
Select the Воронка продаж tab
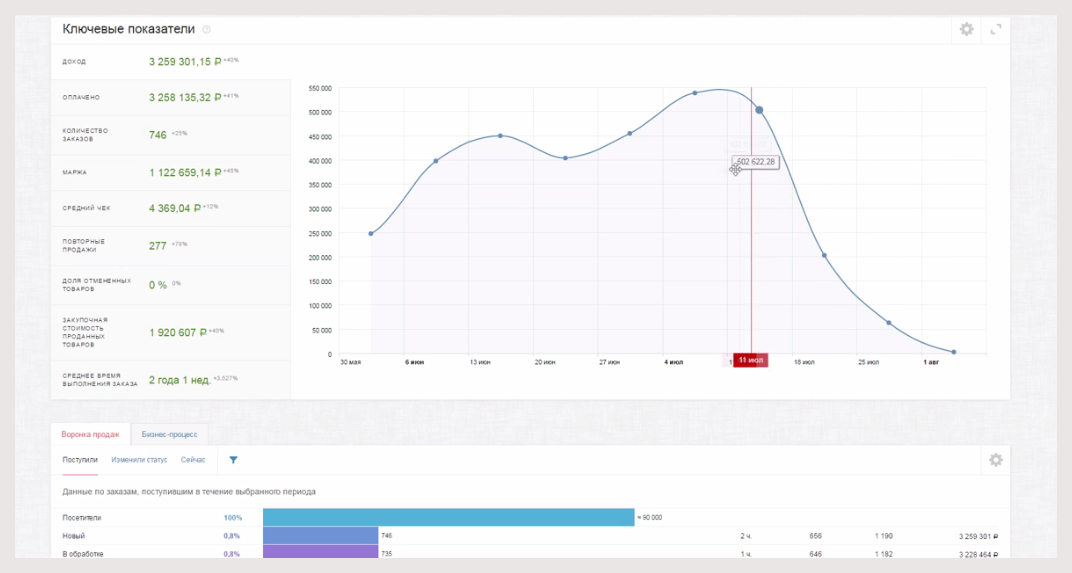coord(90,435)
